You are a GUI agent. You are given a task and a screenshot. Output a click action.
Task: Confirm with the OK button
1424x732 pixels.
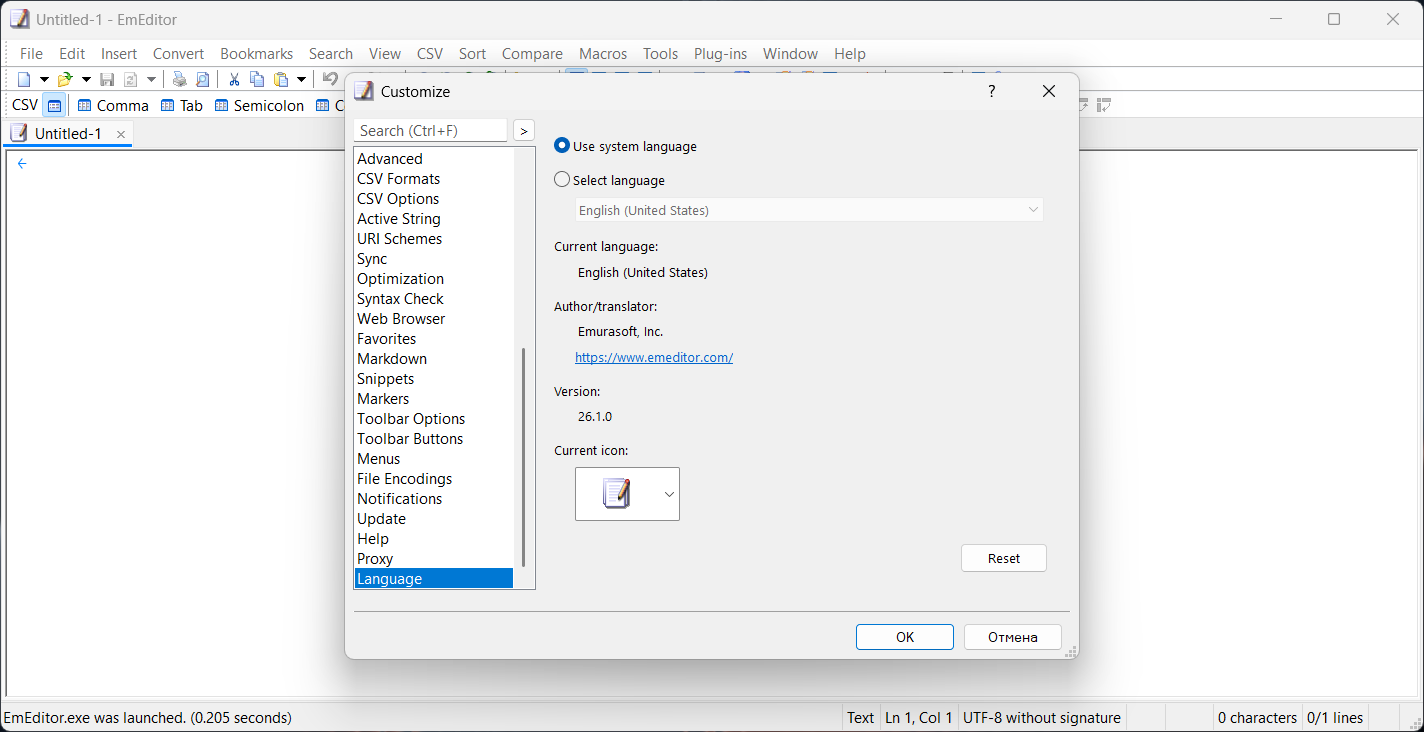point(905,637)
